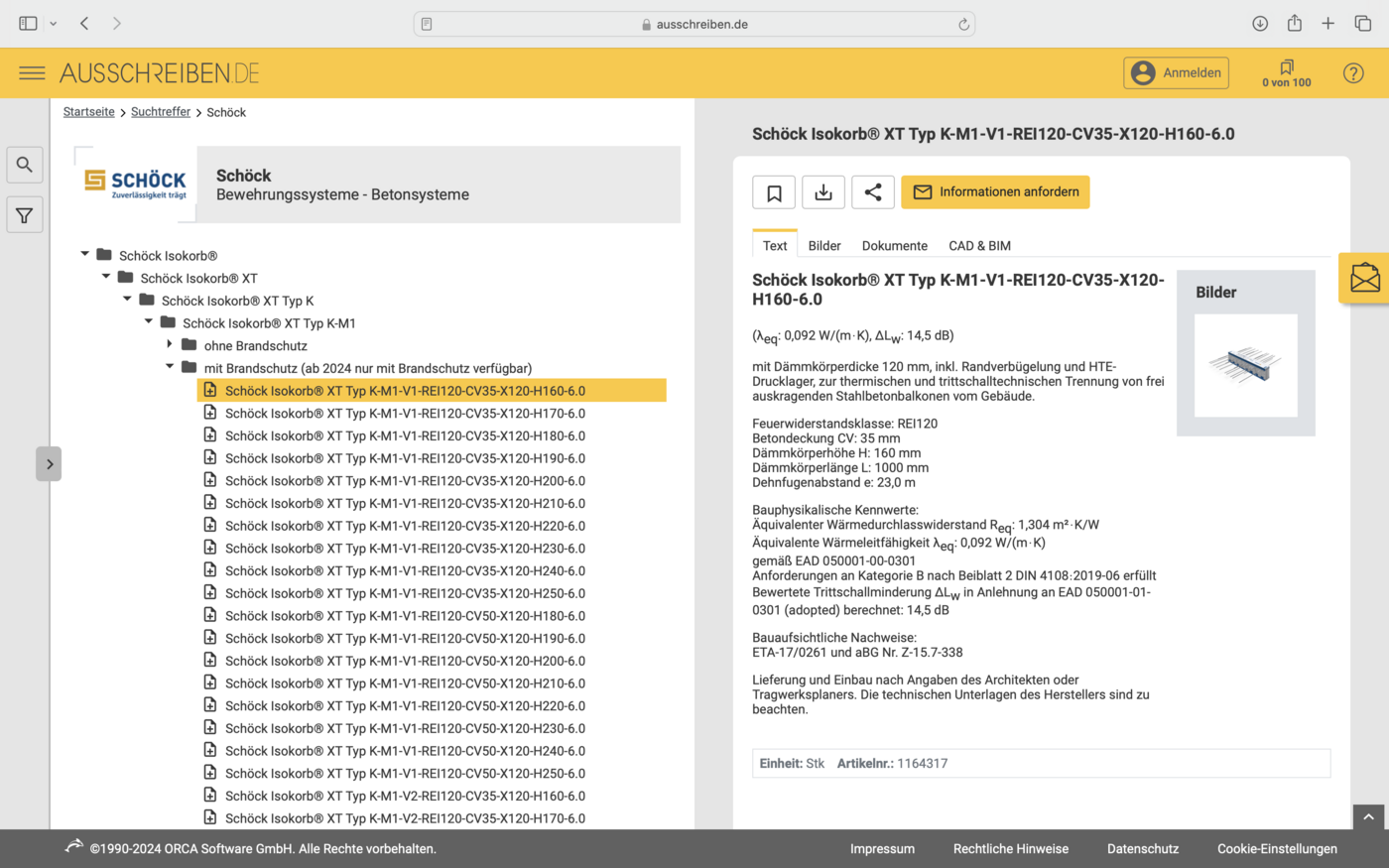Open the Isokorb product thumbnail image
Image resolution: width=1389 pixels, height=868 pixels.
point(1245,365)
